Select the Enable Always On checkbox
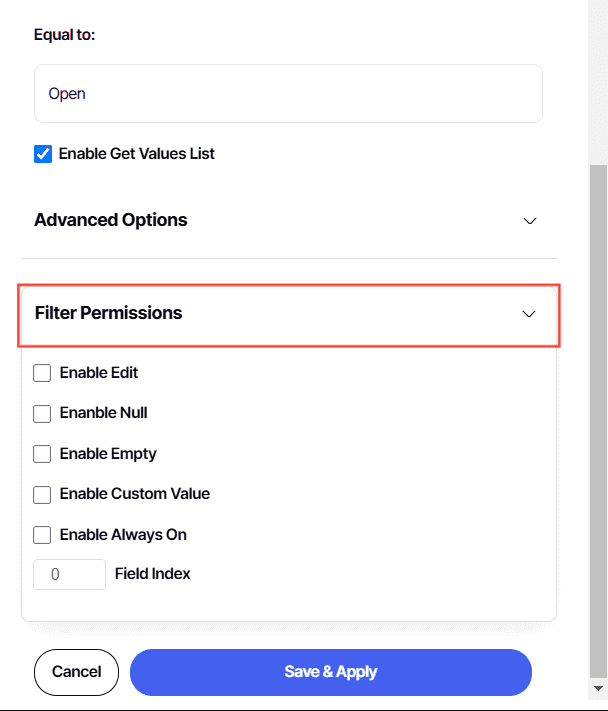 click(x=42, y=535)
